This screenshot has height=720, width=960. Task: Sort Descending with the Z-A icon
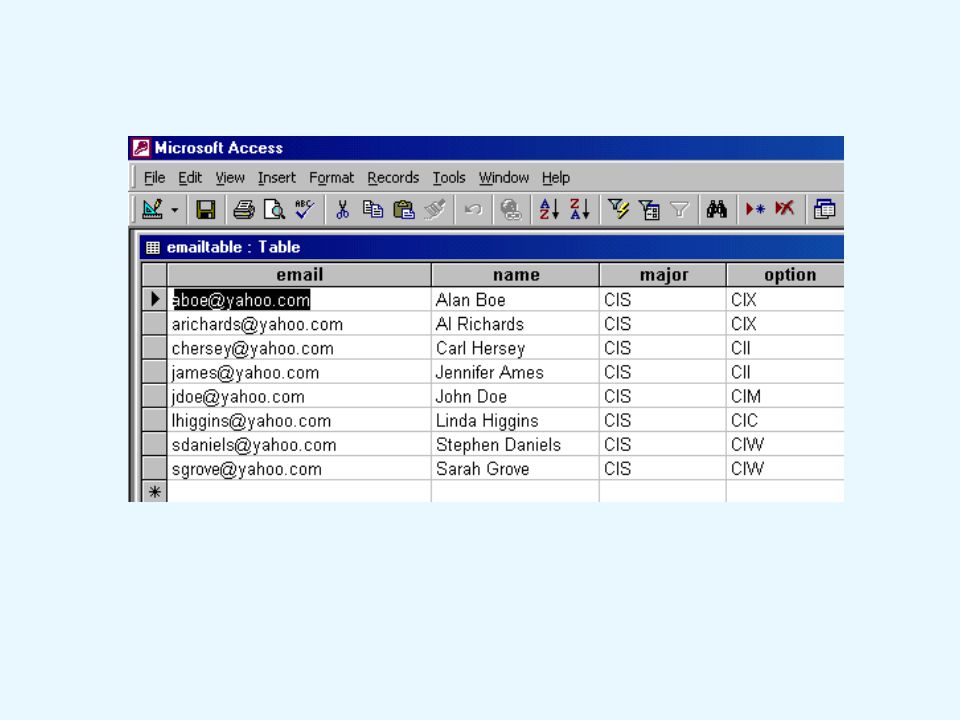pos(580,210)
